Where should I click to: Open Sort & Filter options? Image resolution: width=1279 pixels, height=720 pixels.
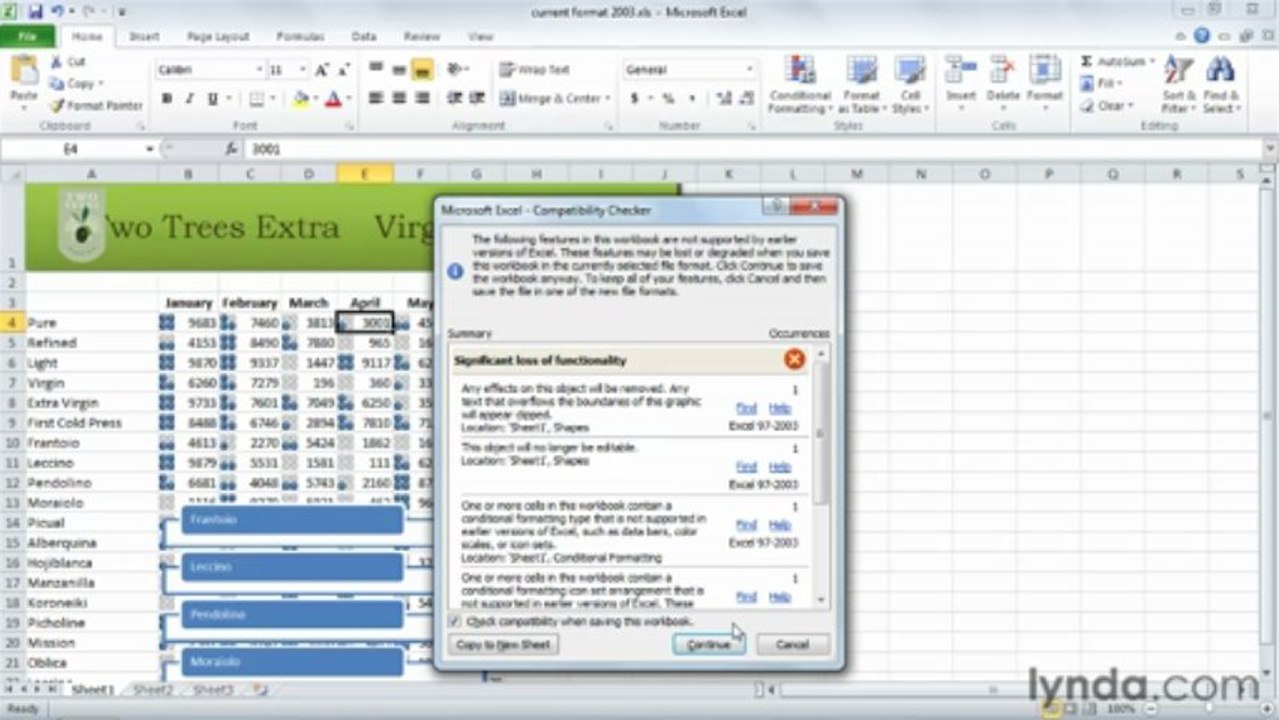coord(1178,84)
